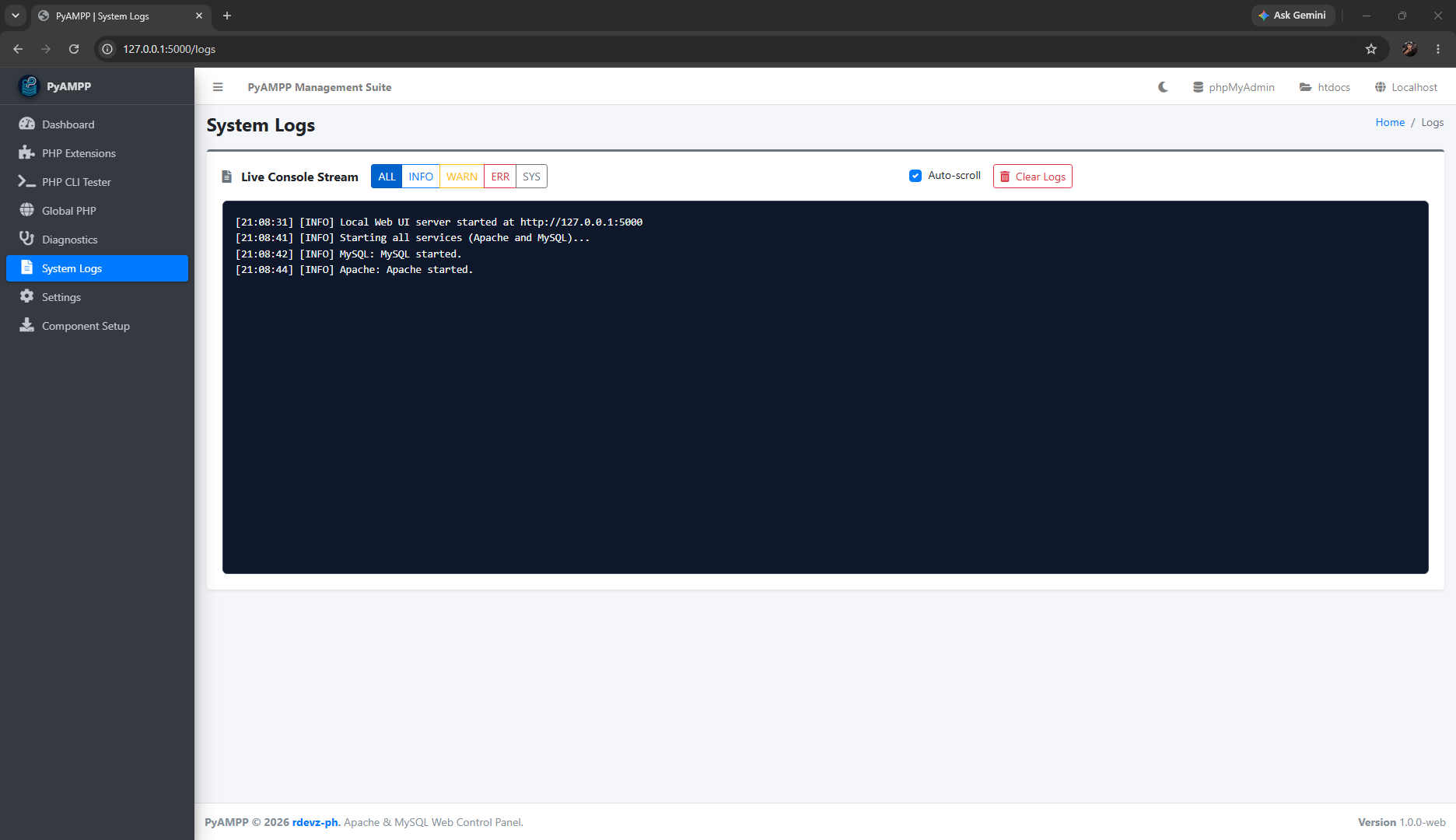This screenshot has width=1456, height=840.
Task: Click the PHP Extensions puzzle icon
Action: [27, 152]
